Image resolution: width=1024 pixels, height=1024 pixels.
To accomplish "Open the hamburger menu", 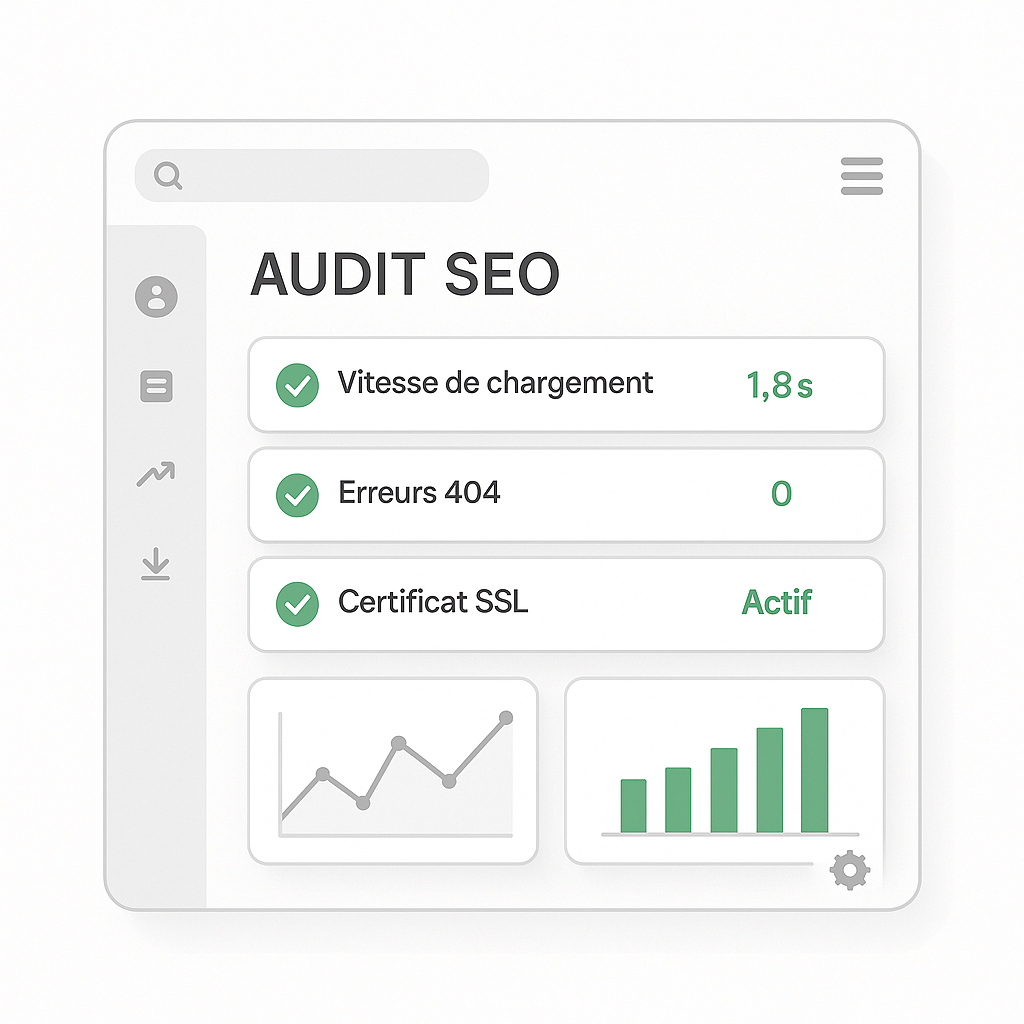I will click(x=861, y=176).
